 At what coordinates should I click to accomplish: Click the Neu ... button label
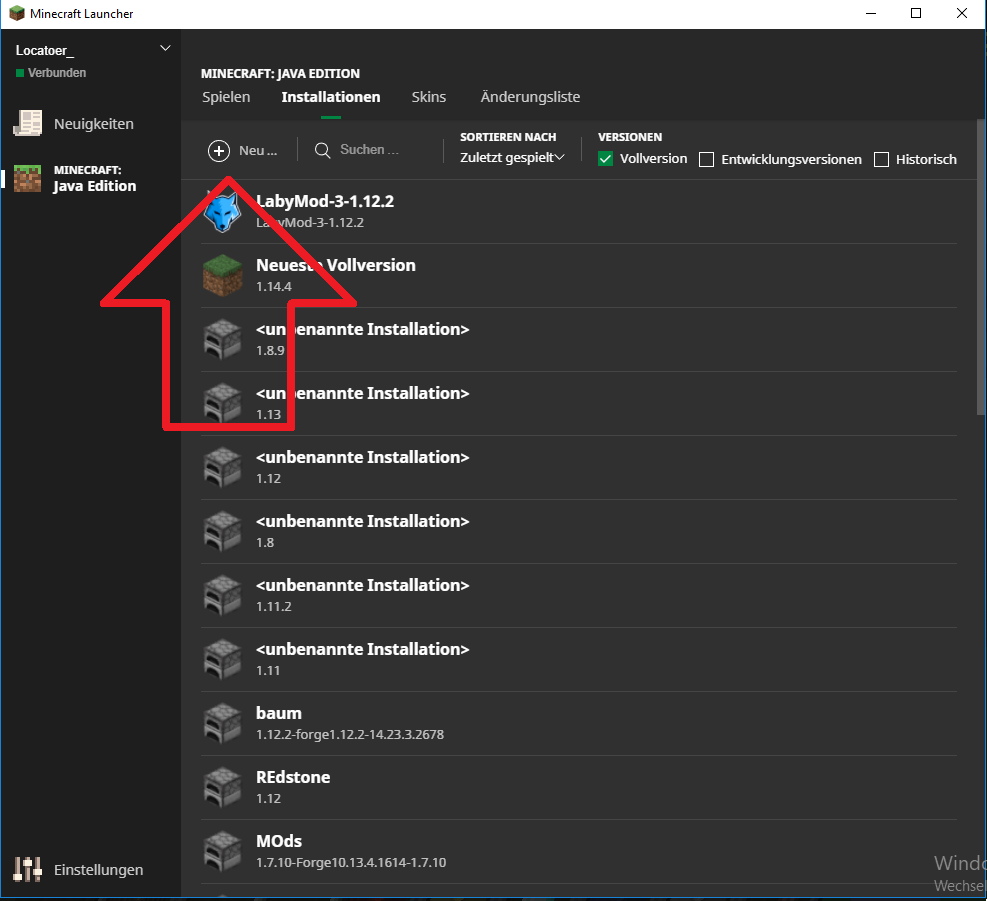258,151
